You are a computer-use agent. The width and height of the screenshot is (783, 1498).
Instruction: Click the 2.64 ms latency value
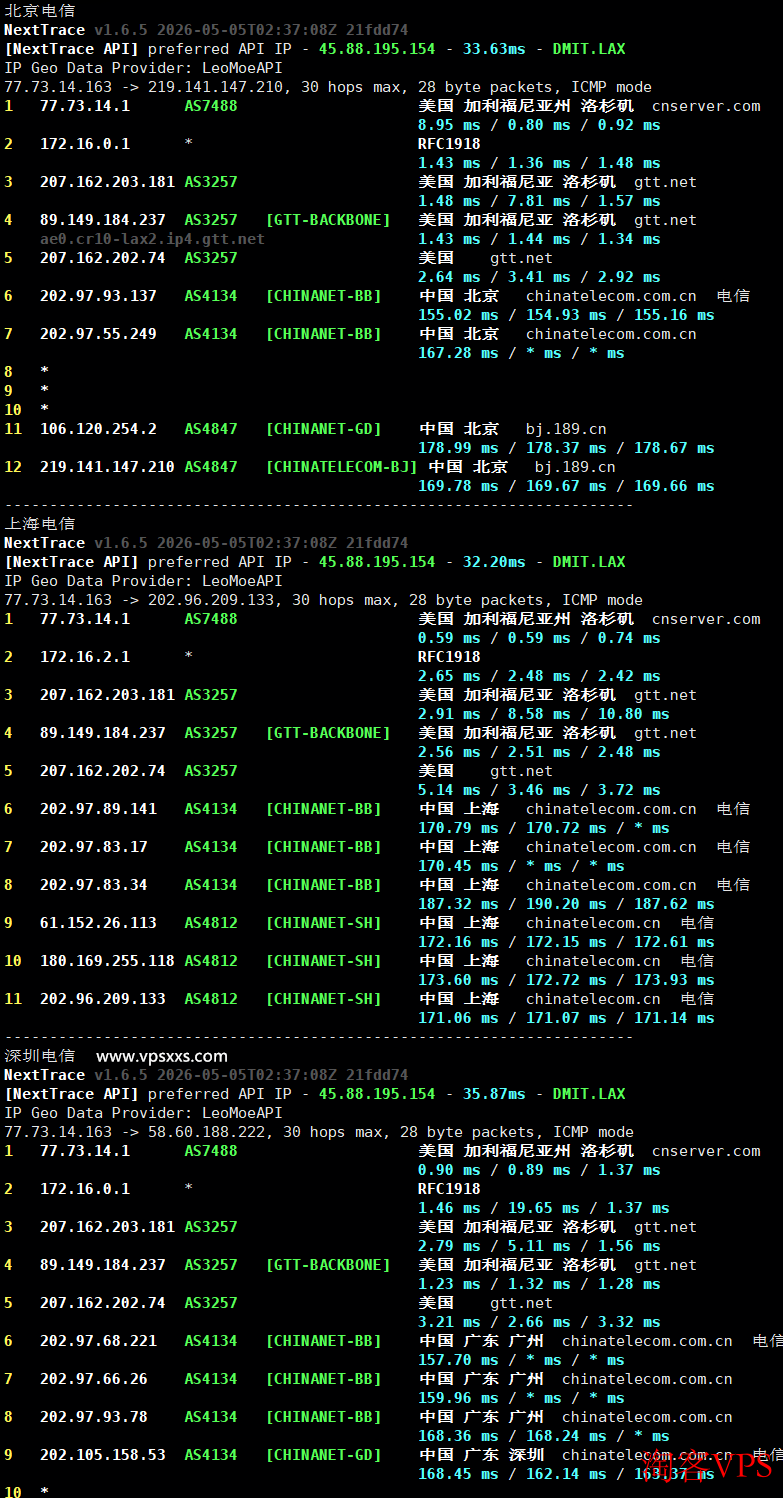(x=449, y=276)
